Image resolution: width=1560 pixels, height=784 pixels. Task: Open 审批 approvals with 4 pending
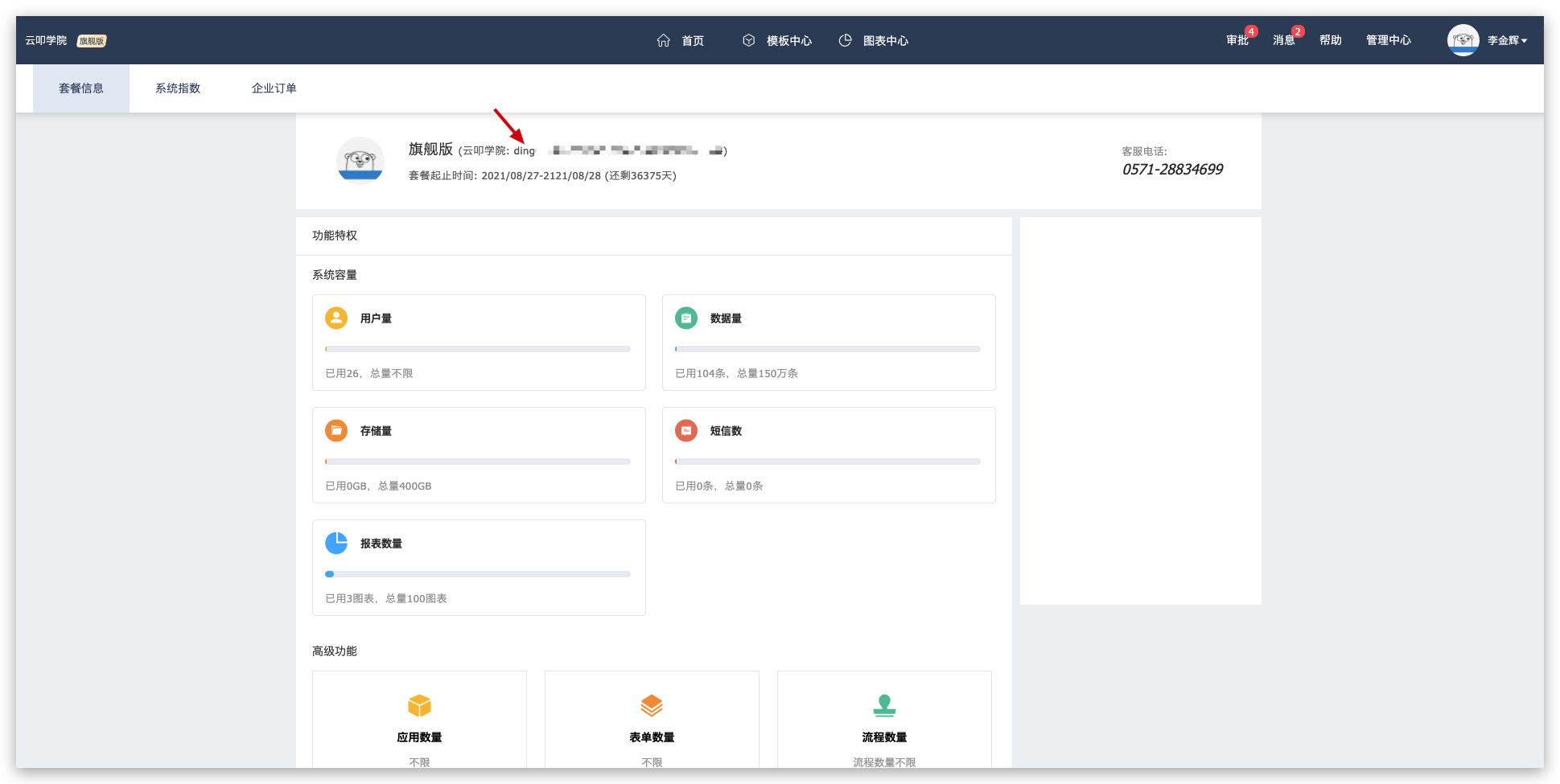[x=1237, y=40]
